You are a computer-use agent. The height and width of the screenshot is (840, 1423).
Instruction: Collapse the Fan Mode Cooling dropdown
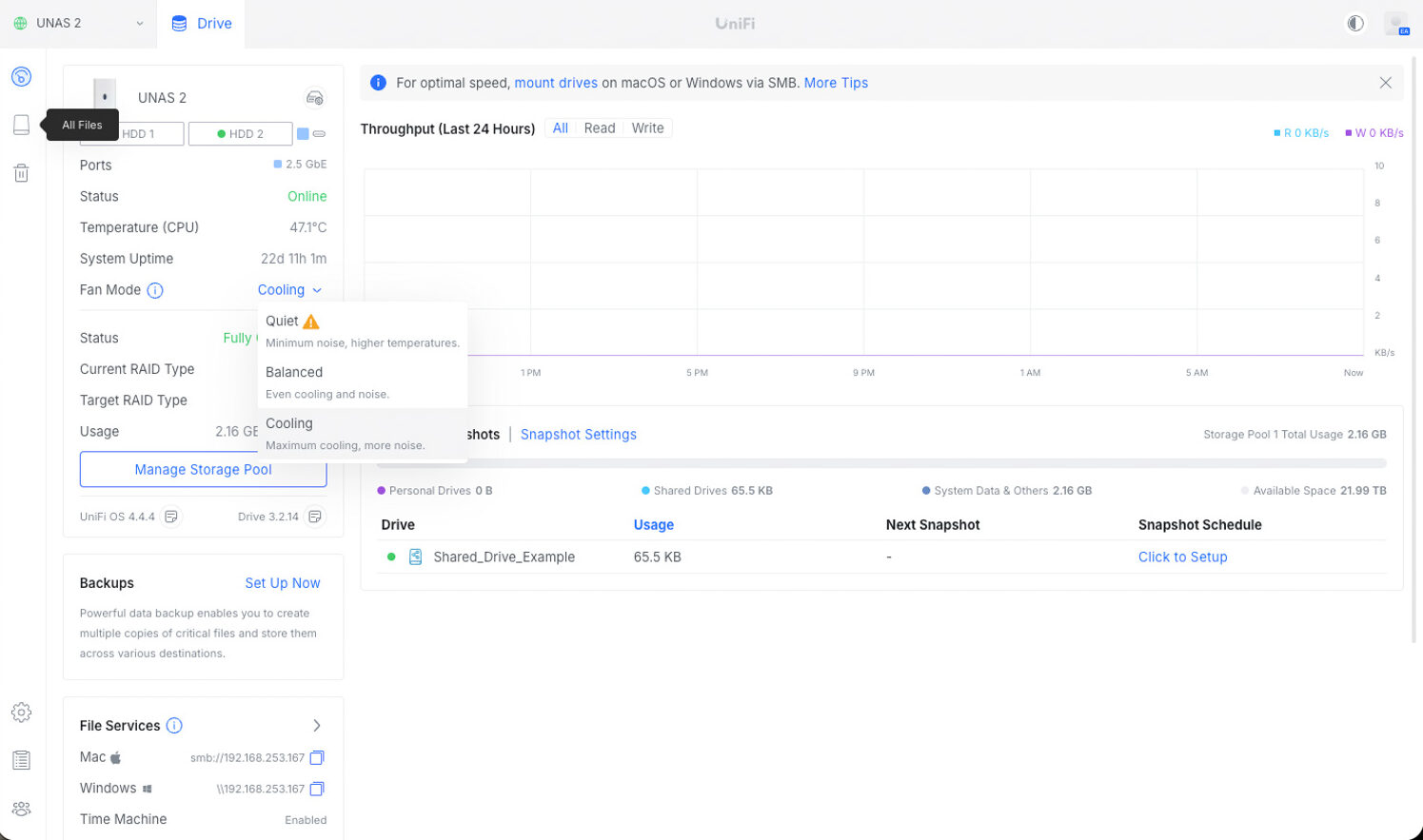[x=289, y=290]
